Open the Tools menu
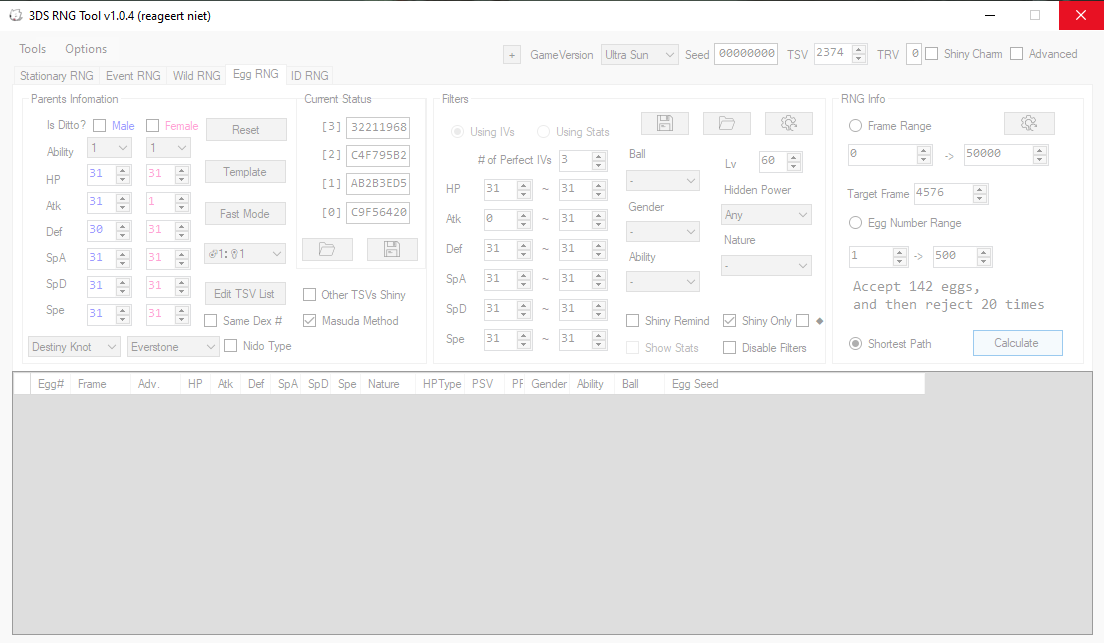Image resolution: width=1104 pixels, height=643 pixels. click(x=32, y=49)
